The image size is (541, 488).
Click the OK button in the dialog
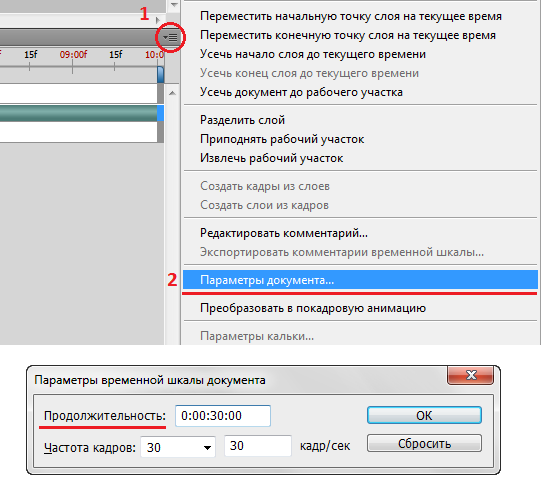[x=424, y=415]
